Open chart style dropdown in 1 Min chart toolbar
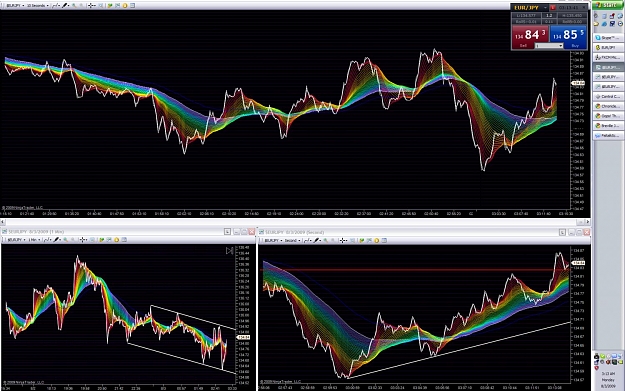The image size is (625, 391). click(x=47, y=240)
